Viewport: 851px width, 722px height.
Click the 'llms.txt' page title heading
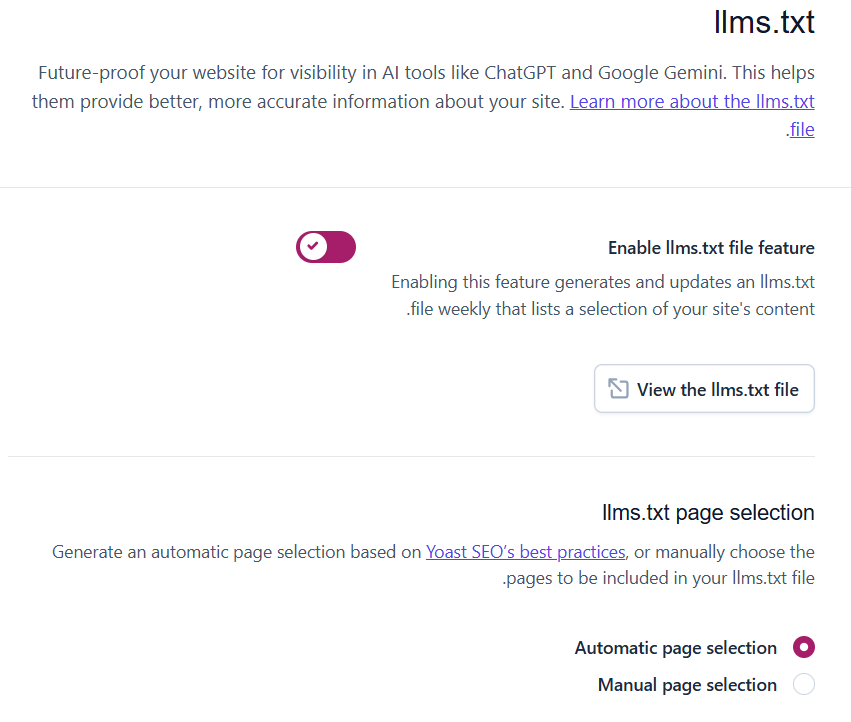[764, 22]
